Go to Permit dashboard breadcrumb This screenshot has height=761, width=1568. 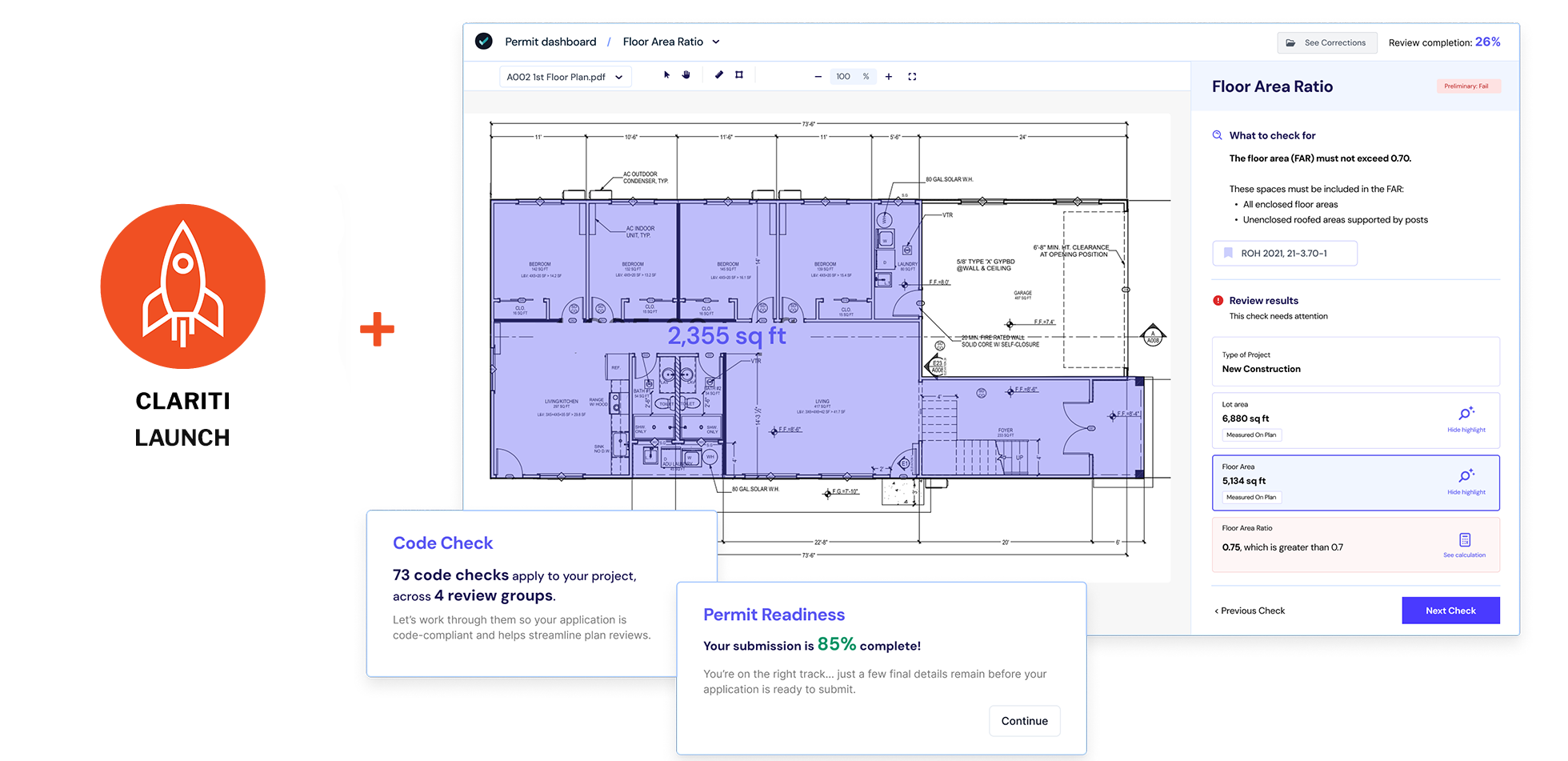[550, 42]
